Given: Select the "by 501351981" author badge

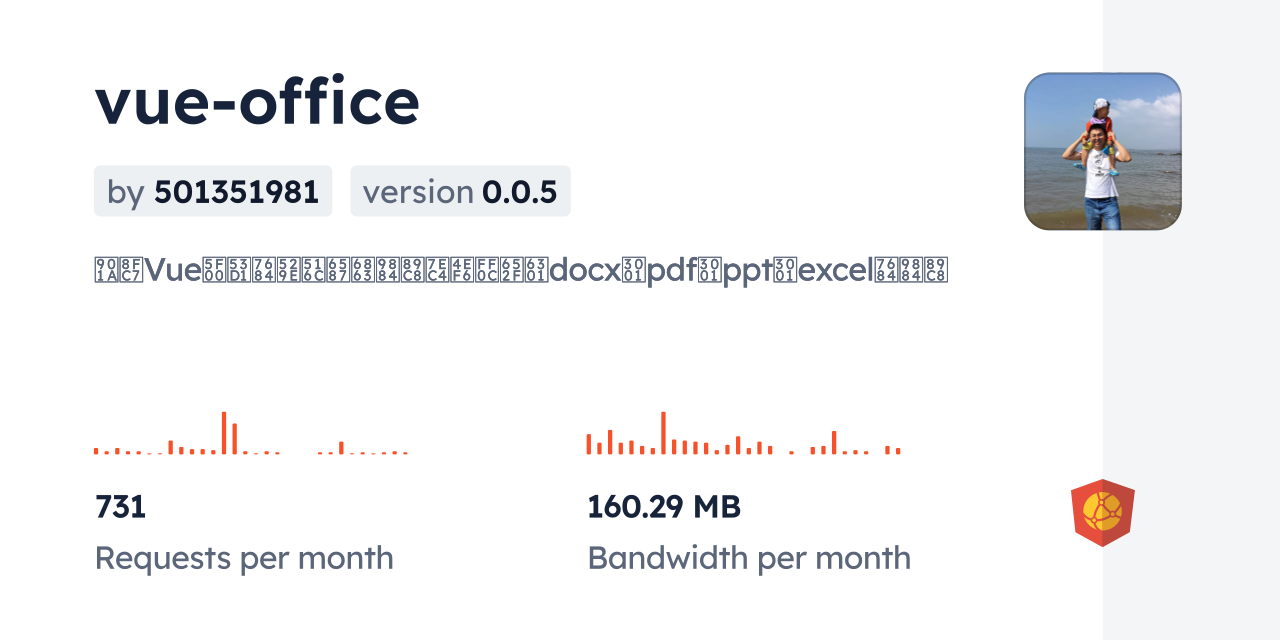Looking at the screenshot, I should click(213, 191).
